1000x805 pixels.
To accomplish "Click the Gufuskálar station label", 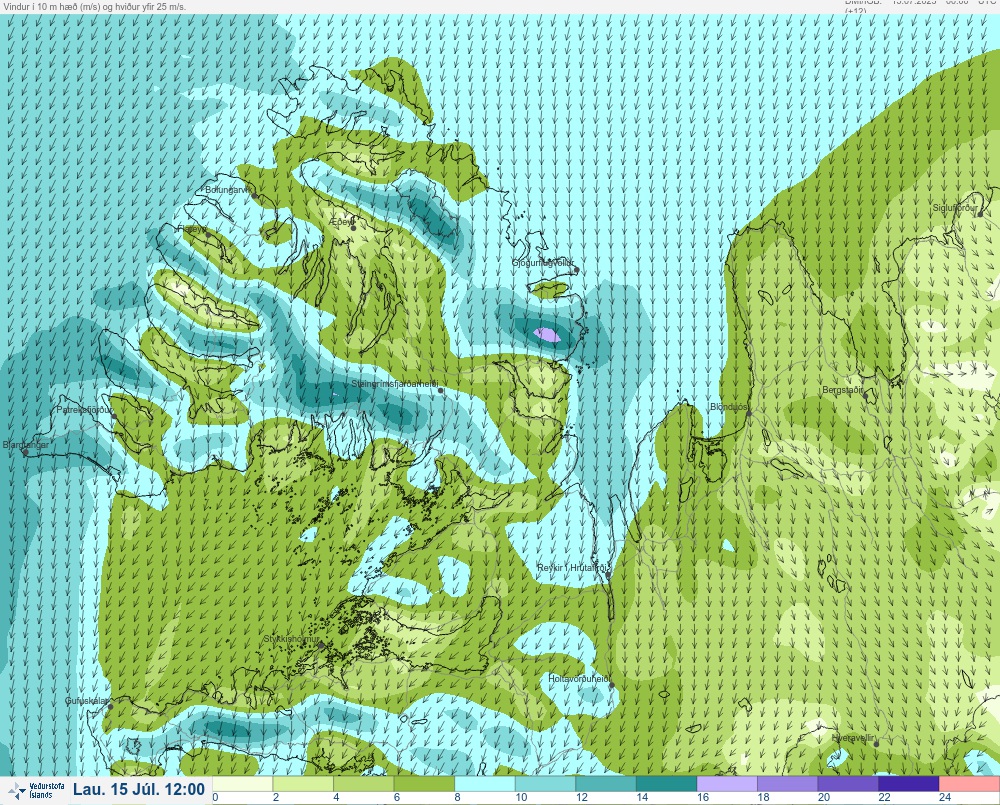I will point(87,700).
